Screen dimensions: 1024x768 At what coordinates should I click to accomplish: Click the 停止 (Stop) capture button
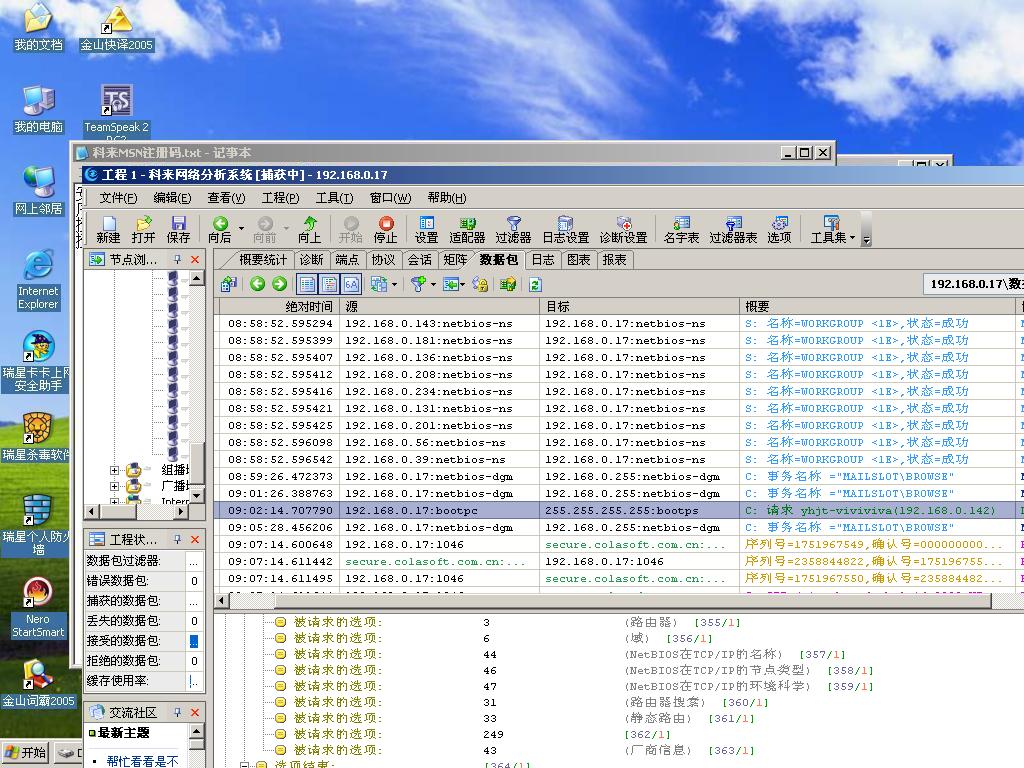coord(385,229)
